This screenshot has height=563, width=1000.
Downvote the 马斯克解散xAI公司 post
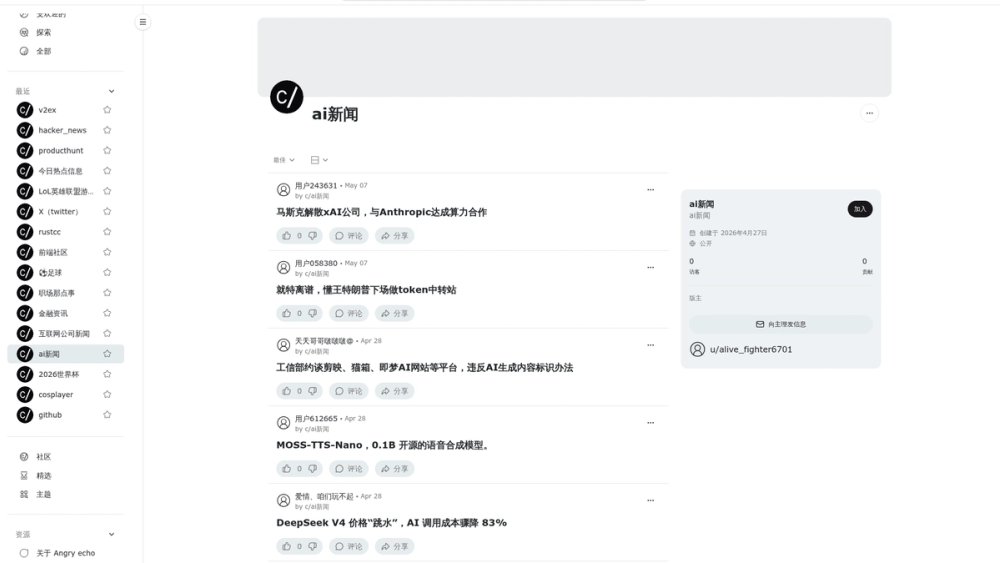[312, 235]
